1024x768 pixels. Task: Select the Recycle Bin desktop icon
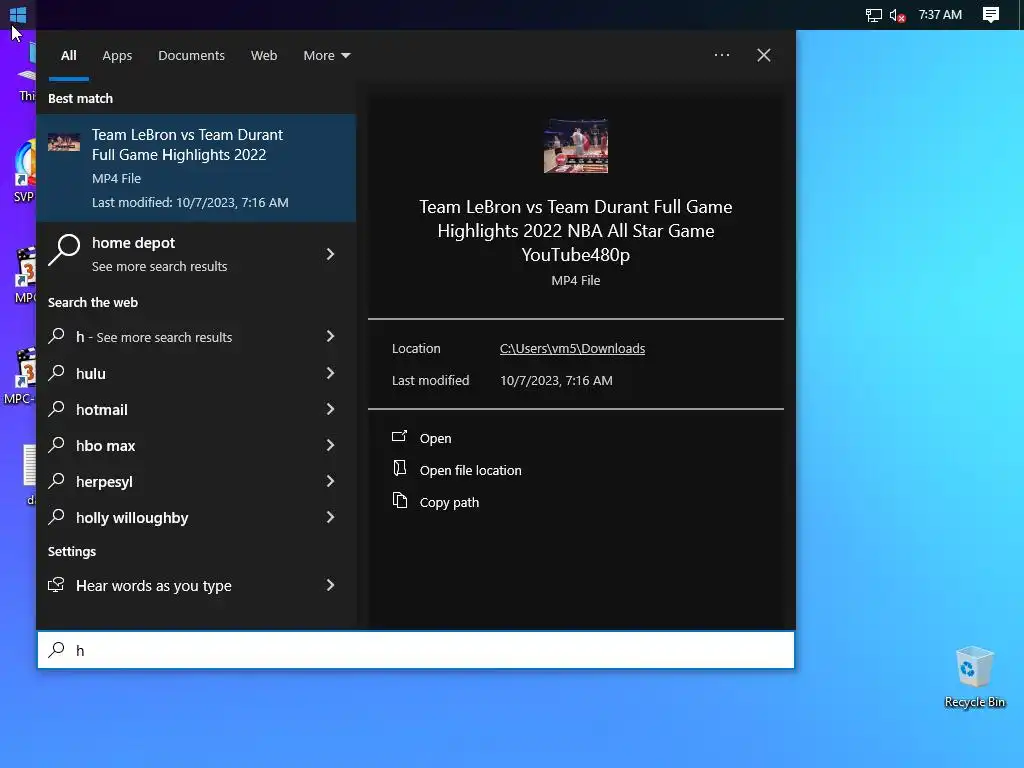coord(974,677)
